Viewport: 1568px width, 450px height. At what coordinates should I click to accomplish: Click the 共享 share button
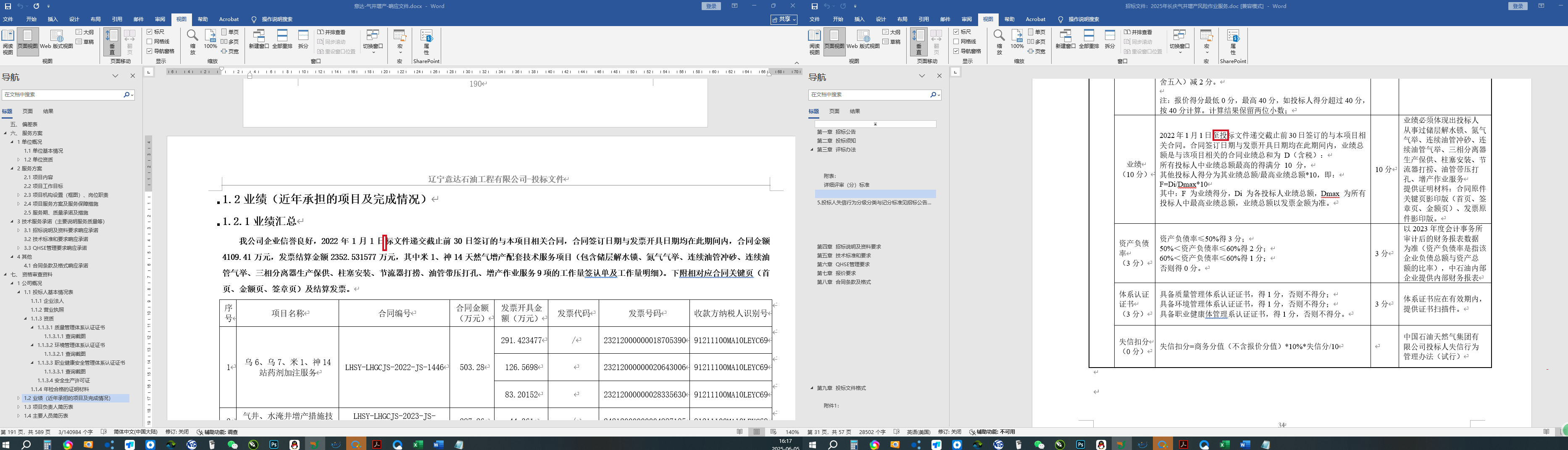point(784,19)
